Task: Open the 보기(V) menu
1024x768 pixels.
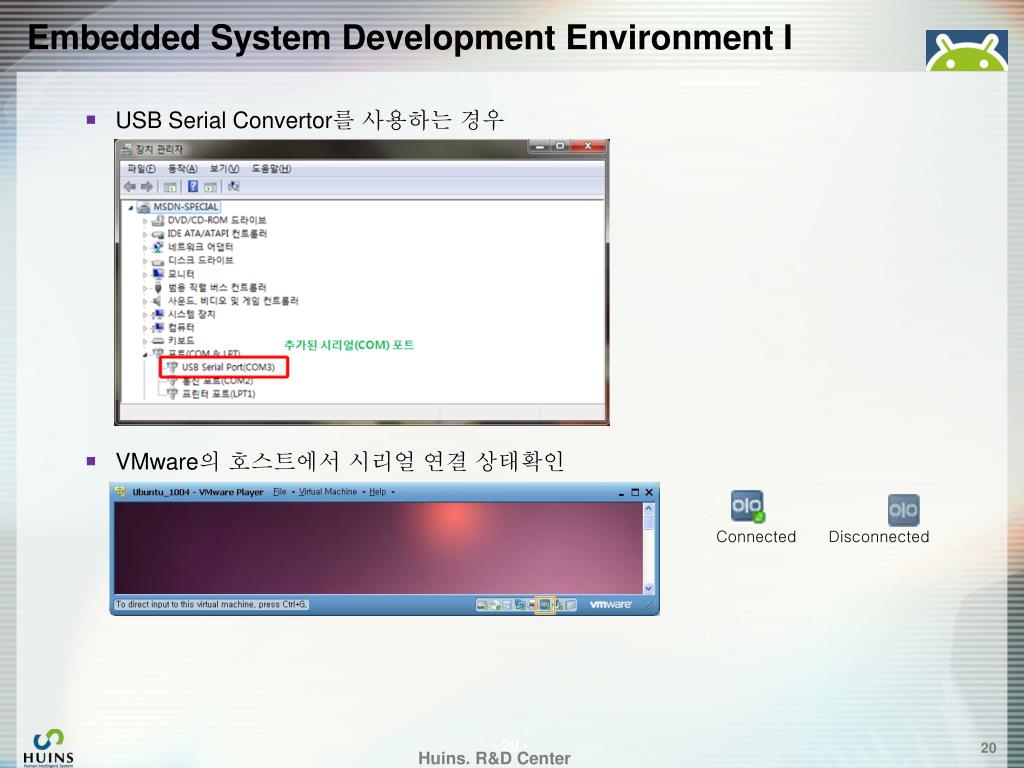Action: point(224,168)
